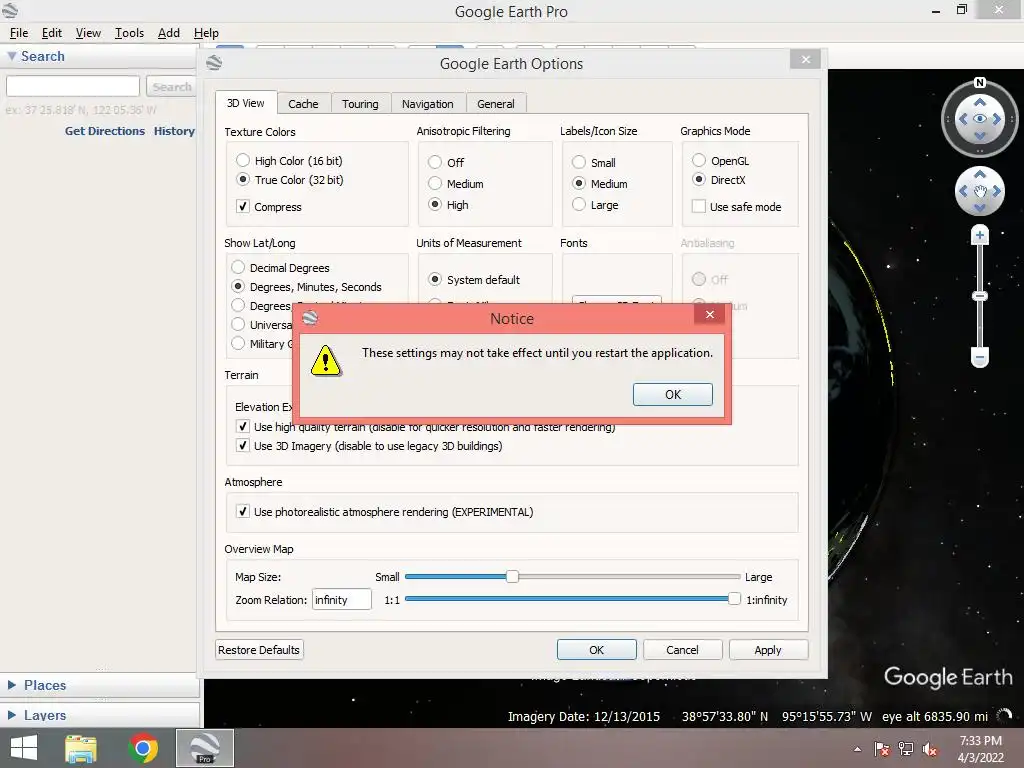Click Restore Defaults button
Screen dimensions: 1024x768
pyautogui.click(x=259, y=650)
